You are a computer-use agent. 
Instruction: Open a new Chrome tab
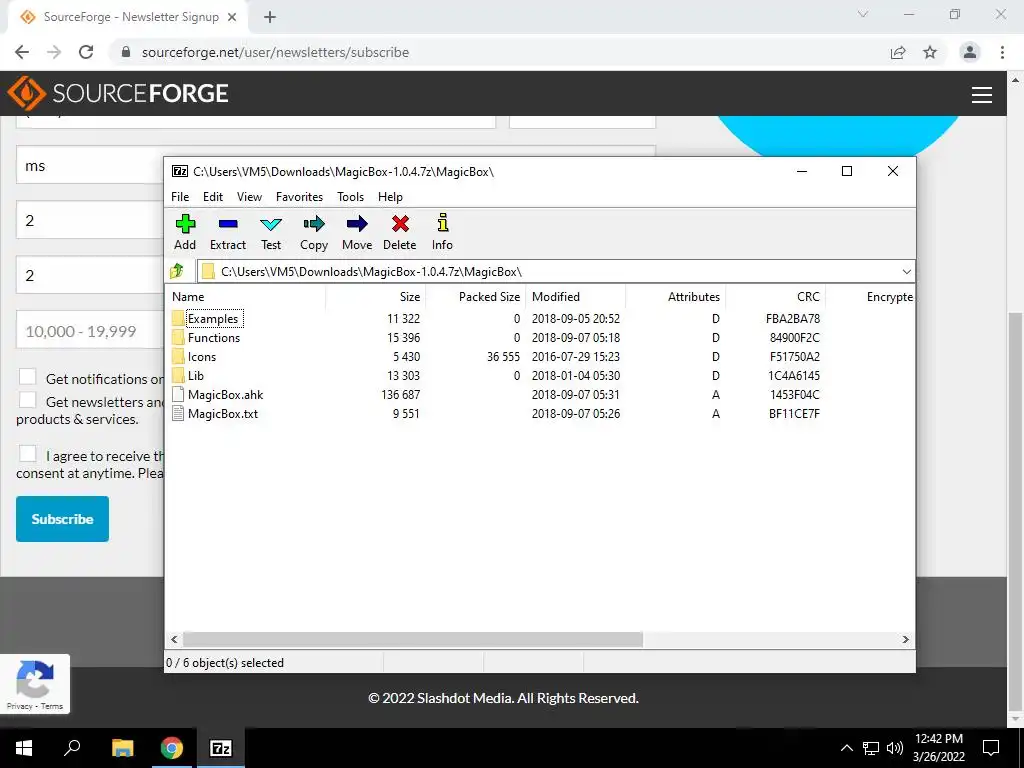270,18
